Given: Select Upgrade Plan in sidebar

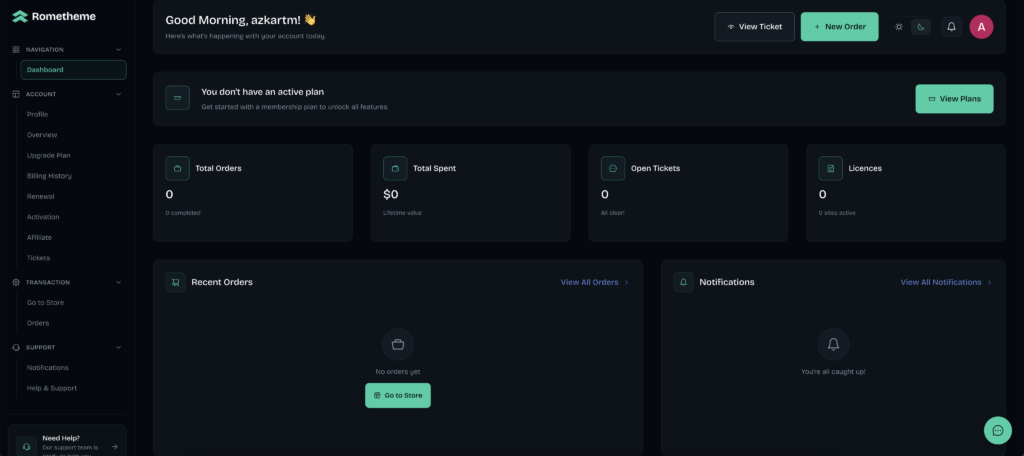Looking at the screenshot, I should (48, 155).
